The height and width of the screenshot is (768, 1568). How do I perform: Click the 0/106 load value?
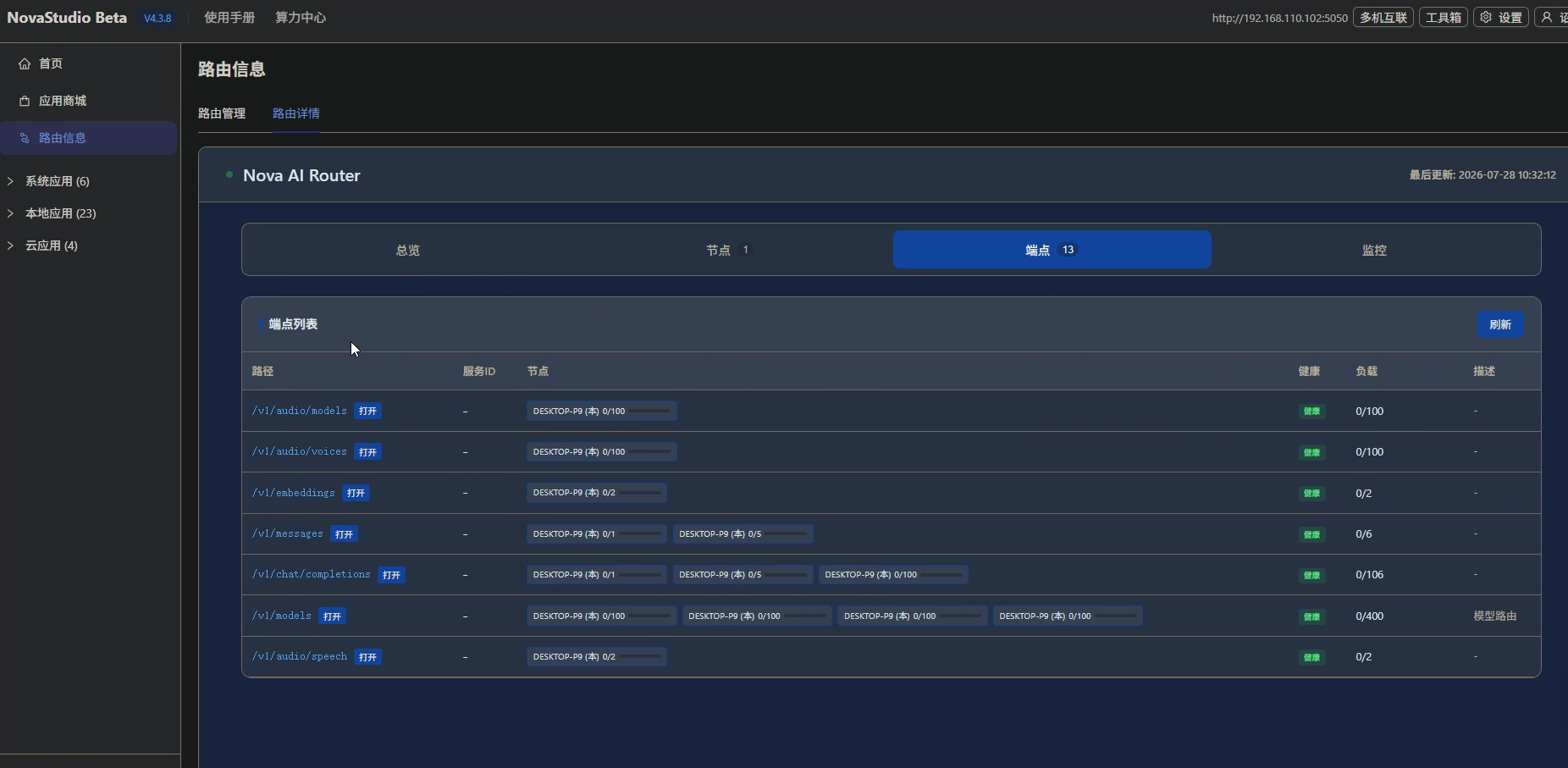(1370, 575)
